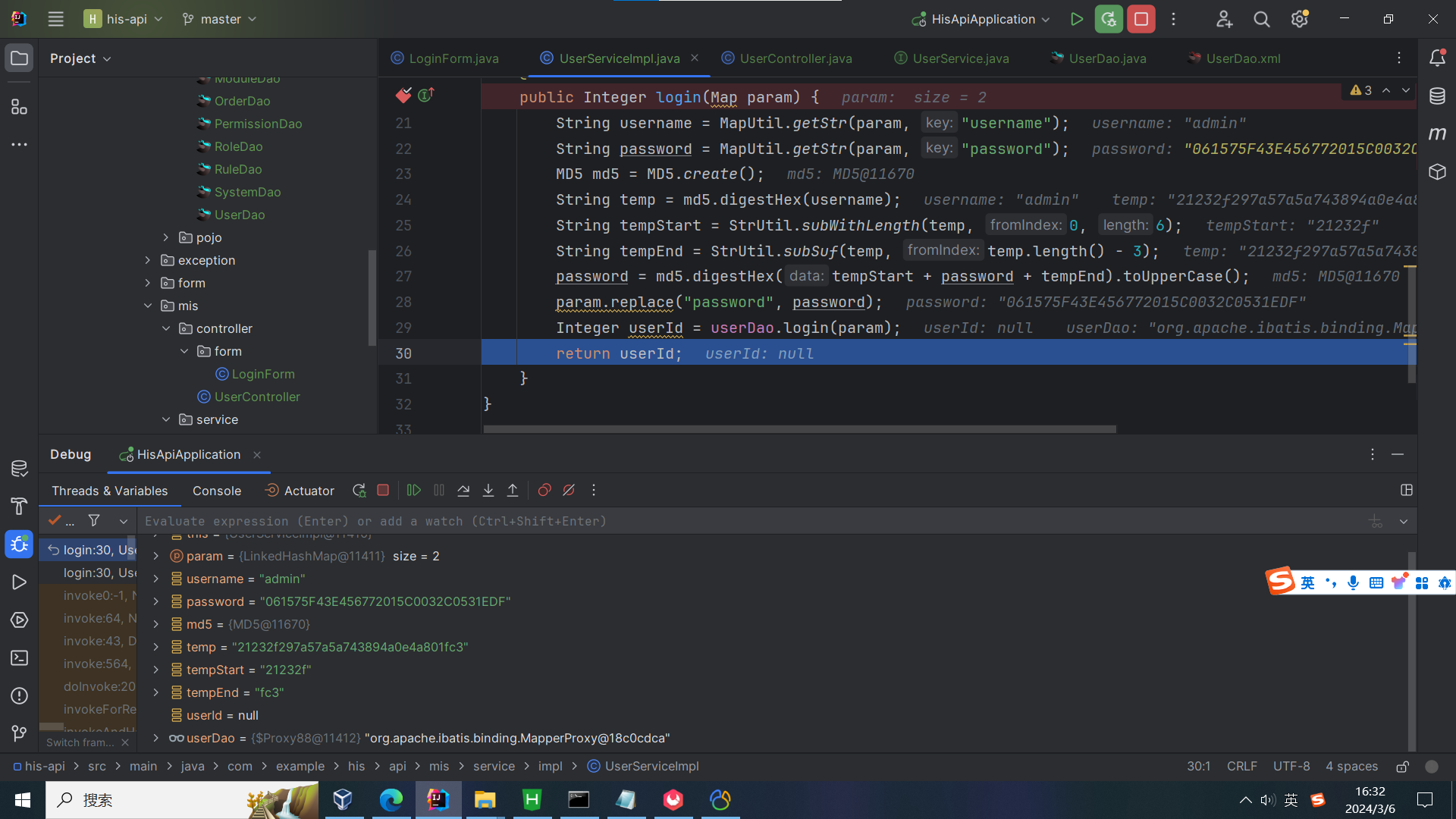Open File Explorer from taskbar
This screenshot has height=819, width=1456.
(x=485, y=800)
